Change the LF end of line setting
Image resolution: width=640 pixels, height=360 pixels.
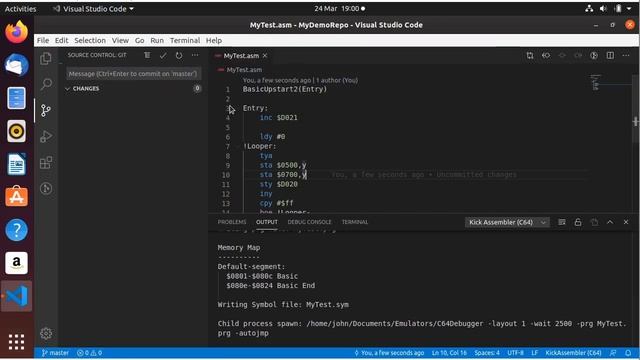[x=535, y=353]
